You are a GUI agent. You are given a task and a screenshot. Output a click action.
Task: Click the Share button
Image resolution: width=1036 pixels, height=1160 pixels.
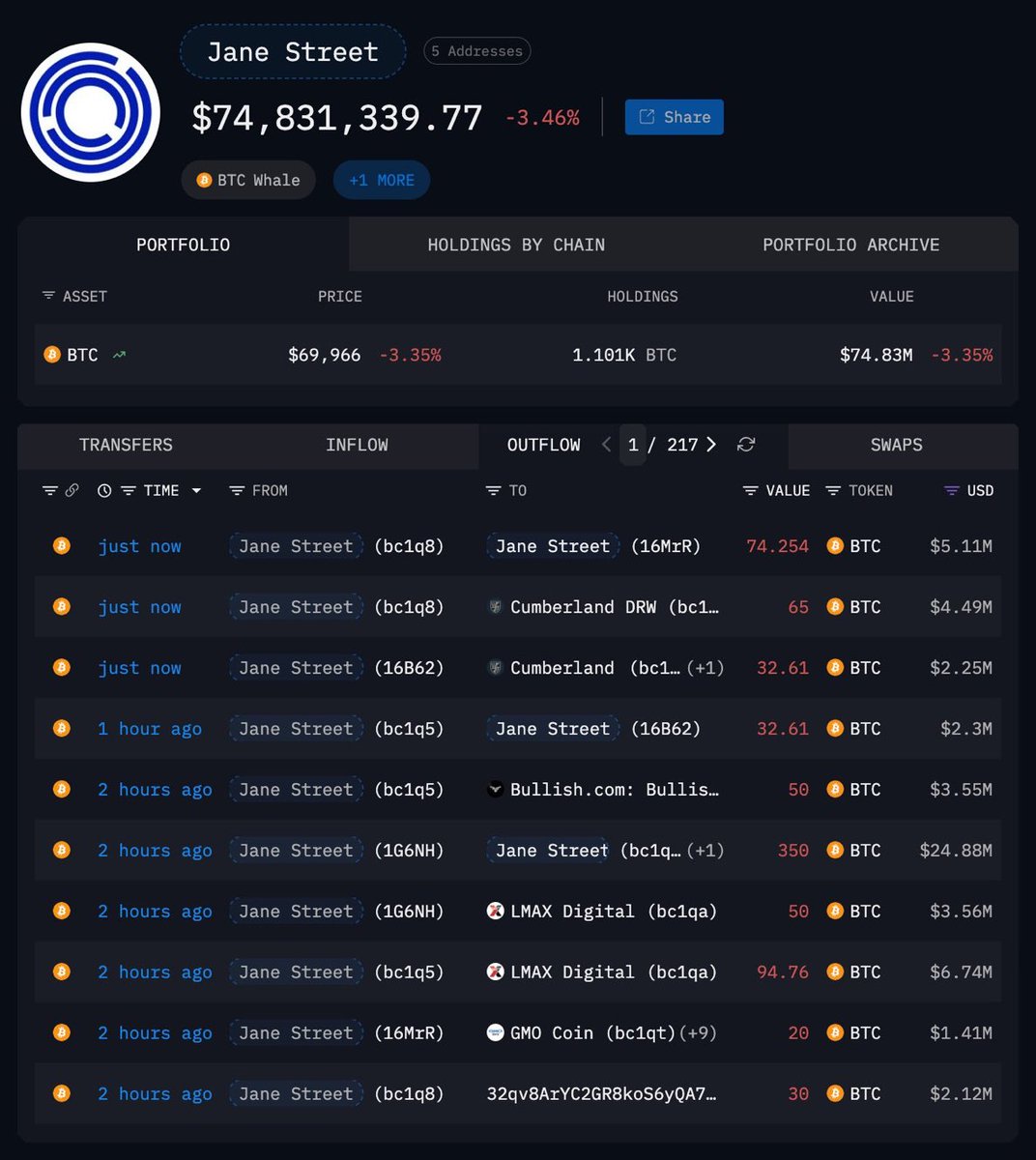(x=674, y=117)
